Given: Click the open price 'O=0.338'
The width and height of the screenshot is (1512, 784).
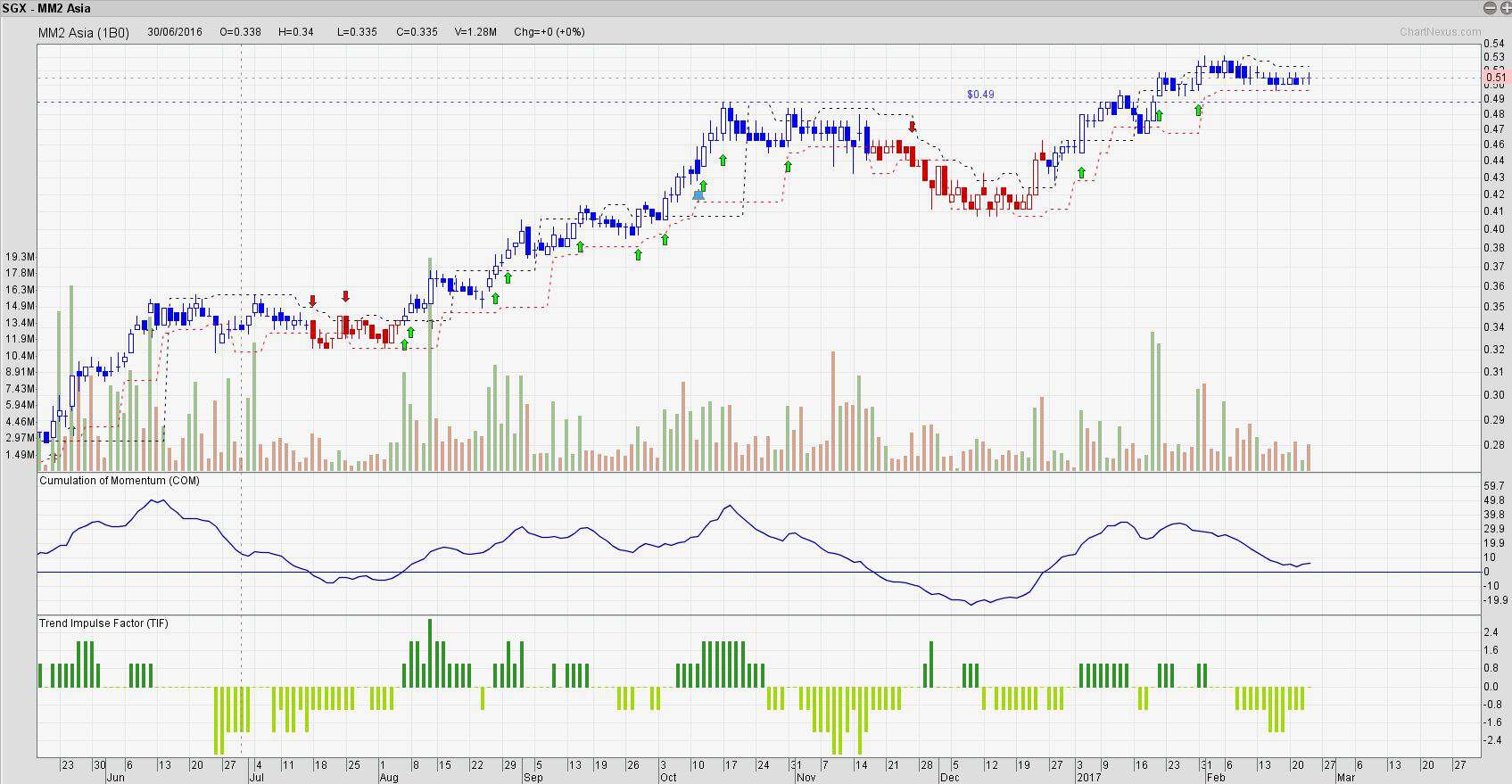Looking at the screenshot, I should click(241, 32).
